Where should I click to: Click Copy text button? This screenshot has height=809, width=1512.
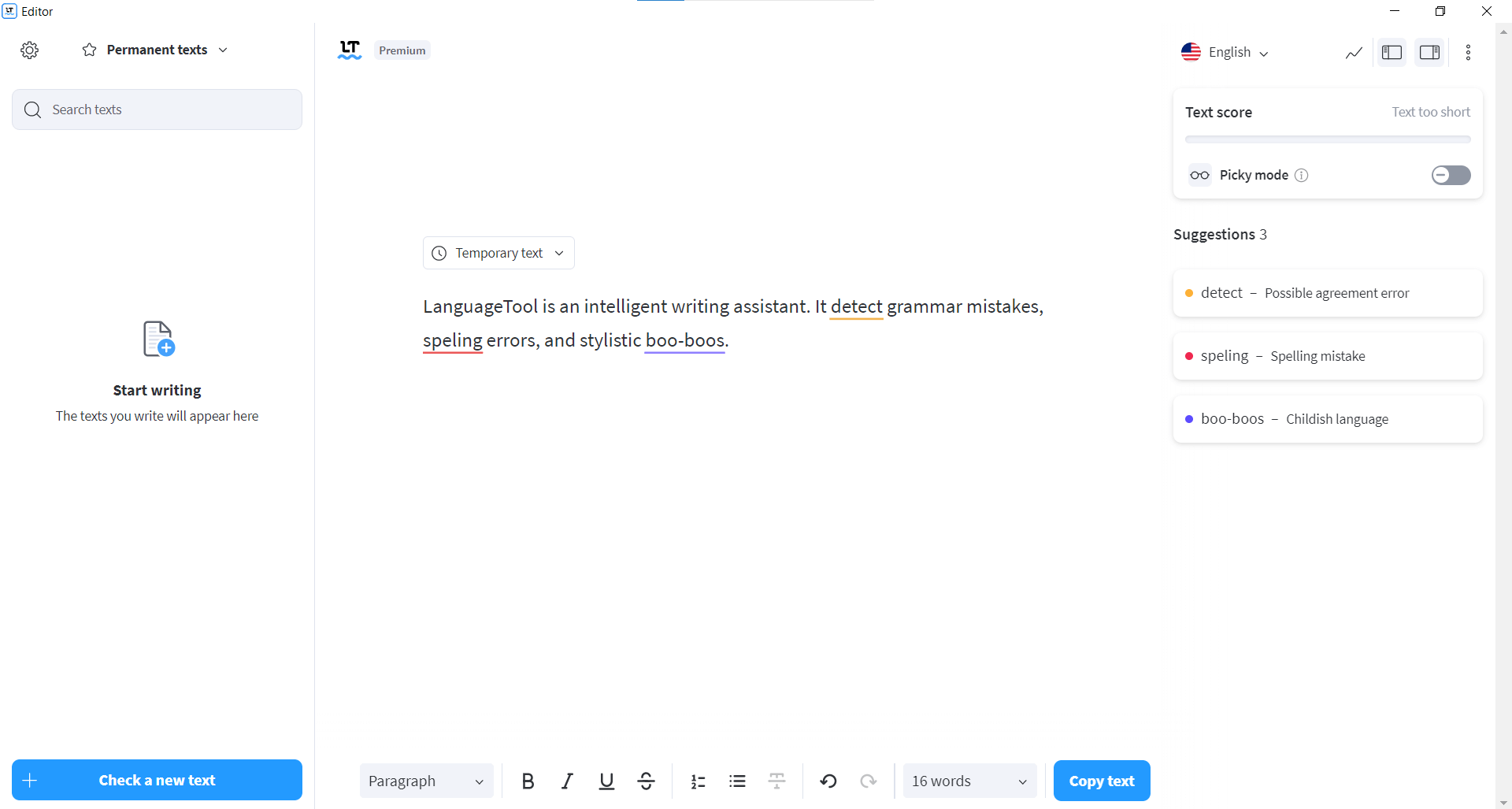[x=1102, y=781]
